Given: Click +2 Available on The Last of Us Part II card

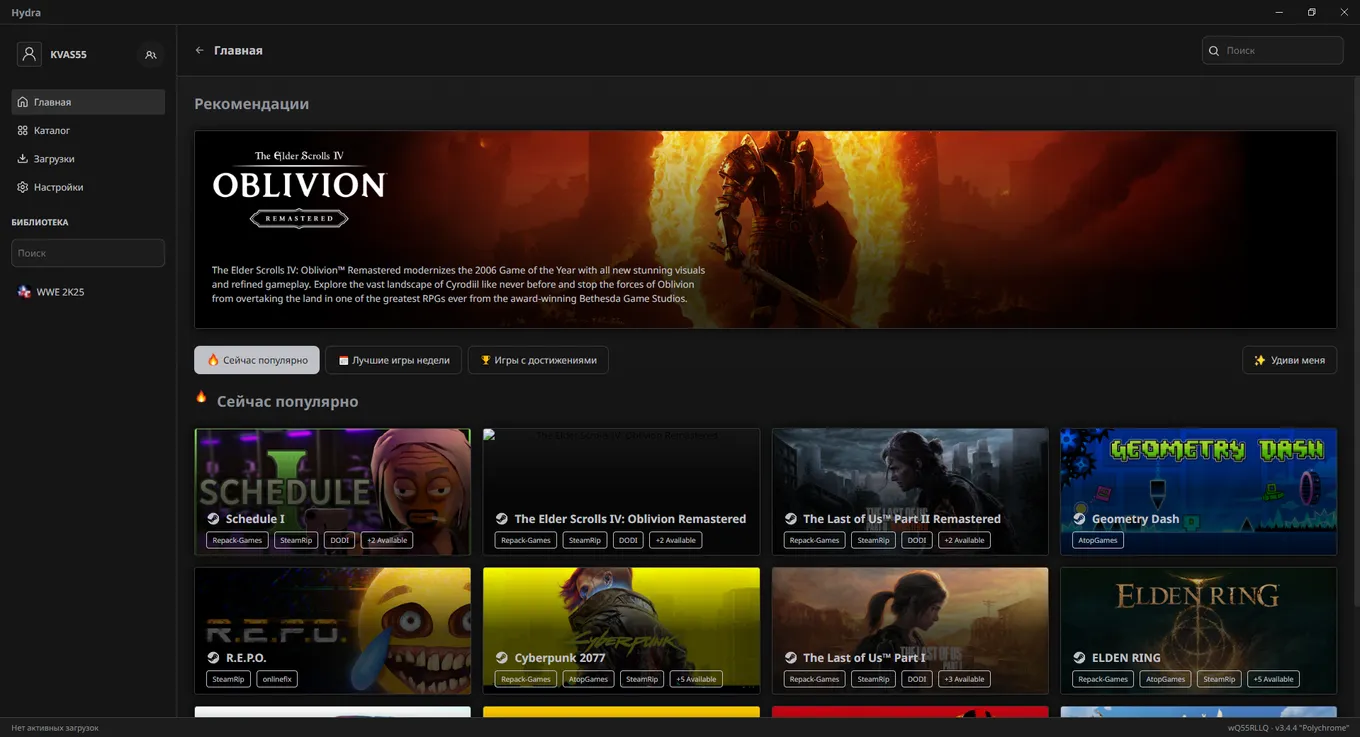Looking at the screenshot, I should (964, 540).
